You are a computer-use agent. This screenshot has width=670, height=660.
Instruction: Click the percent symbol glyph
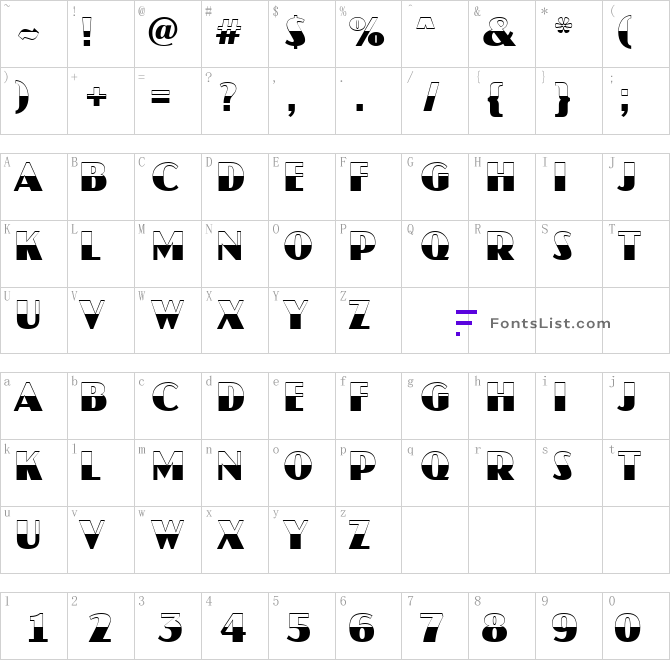coord(367,32)
